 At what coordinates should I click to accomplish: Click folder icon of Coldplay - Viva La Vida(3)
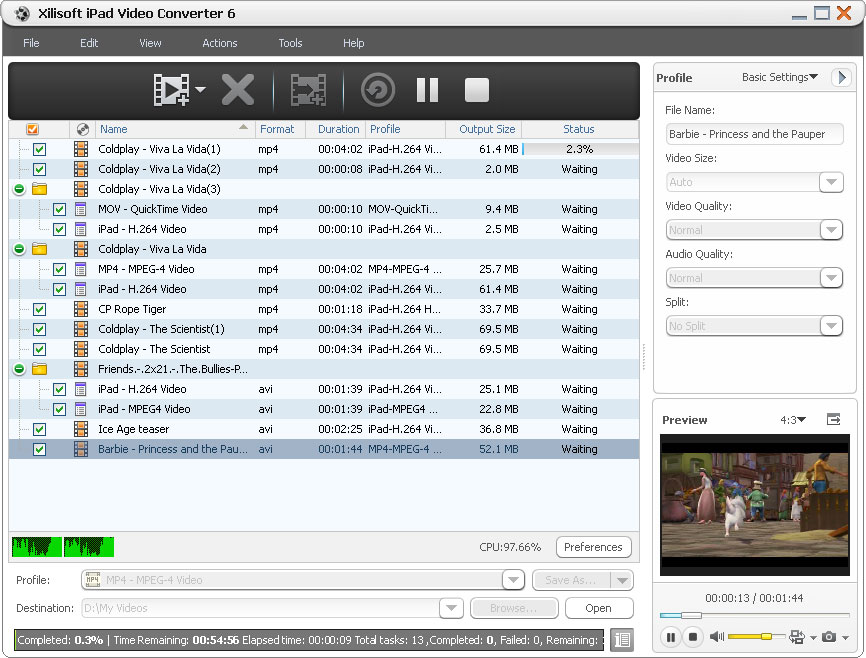(39, 189)
